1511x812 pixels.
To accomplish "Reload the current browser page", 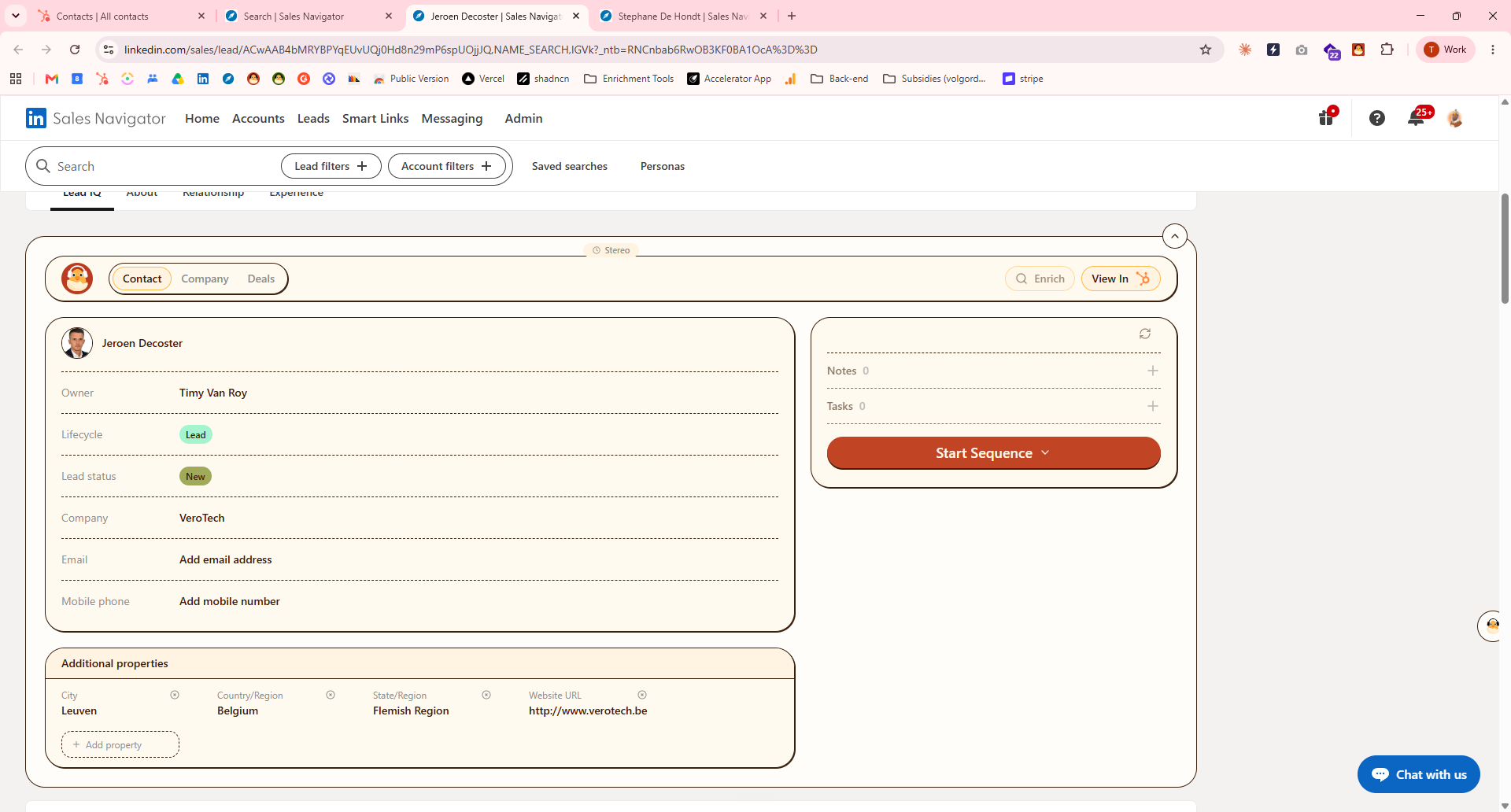I will (75, 50).
